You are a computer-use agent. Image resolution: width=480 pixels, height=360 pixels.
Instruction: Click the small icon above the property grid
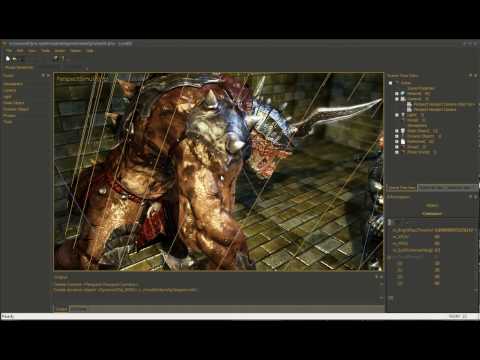390,222
